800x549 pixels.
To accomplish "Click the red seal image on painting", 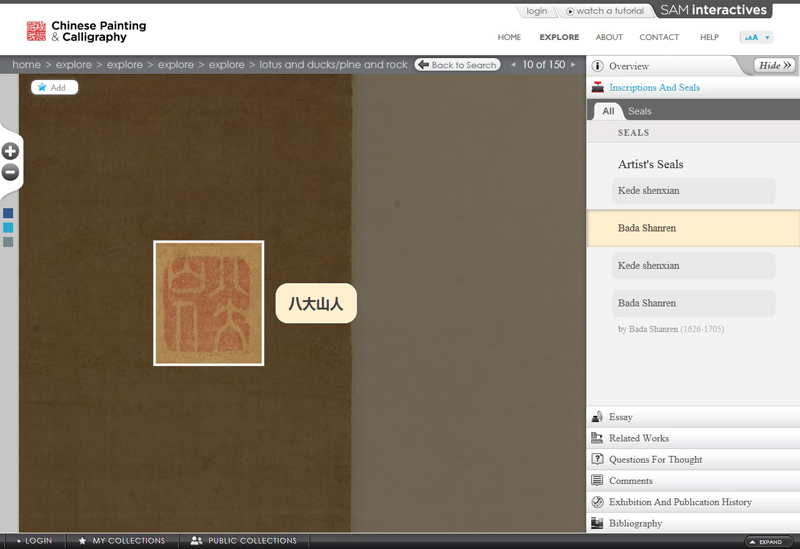I will click(x=209, y=303).
